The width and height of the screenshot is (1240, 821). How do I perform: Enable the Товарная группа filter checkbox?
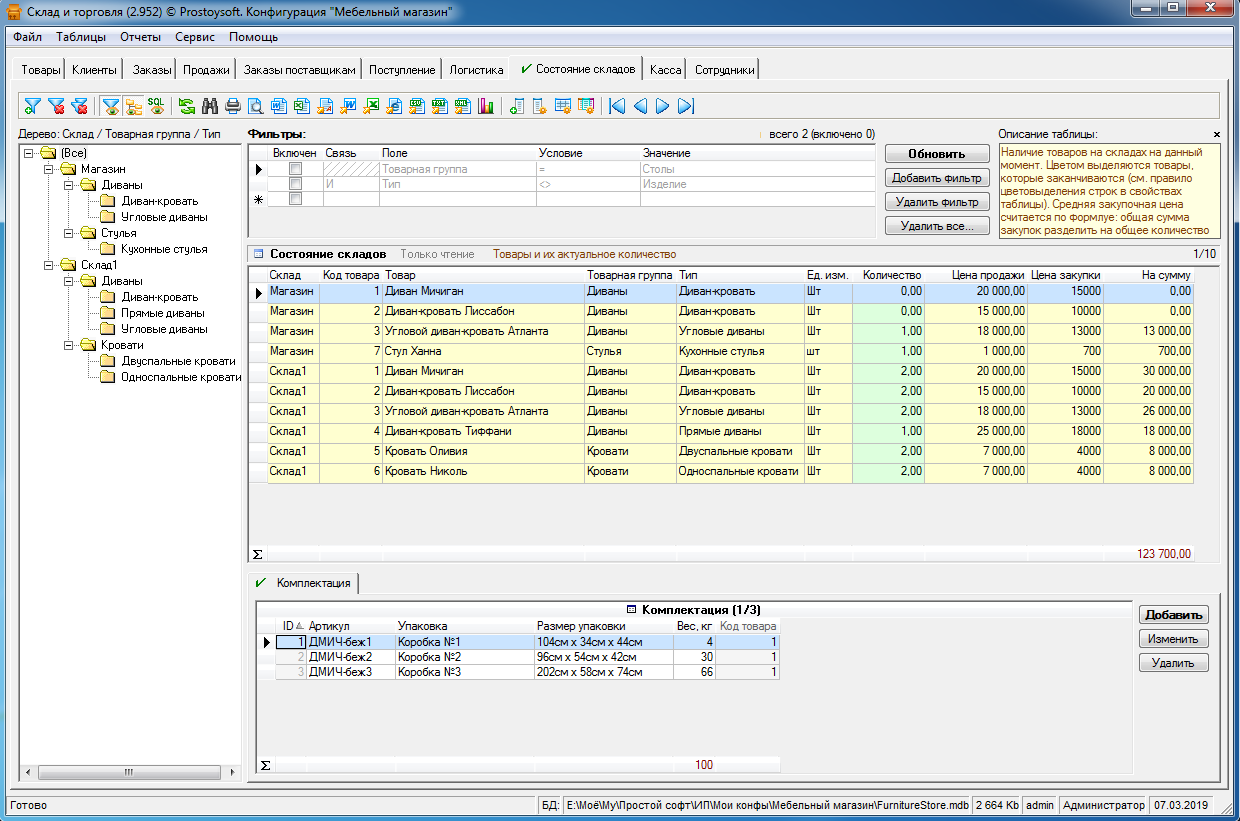point(295,170)
